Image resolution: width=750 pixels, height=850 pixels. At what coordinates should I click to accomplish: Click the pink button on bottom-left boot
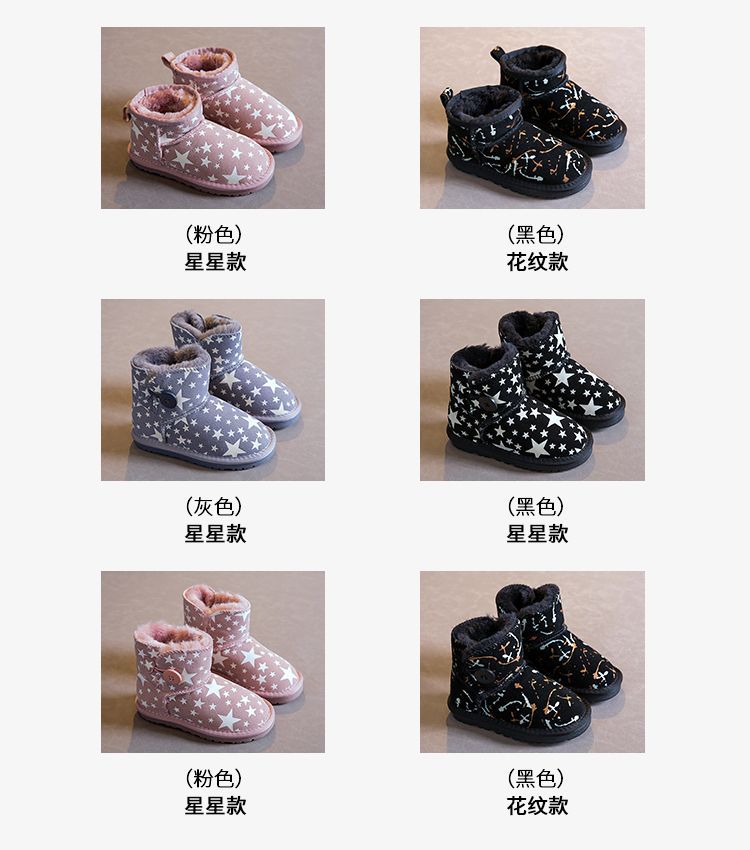point(173,676)
